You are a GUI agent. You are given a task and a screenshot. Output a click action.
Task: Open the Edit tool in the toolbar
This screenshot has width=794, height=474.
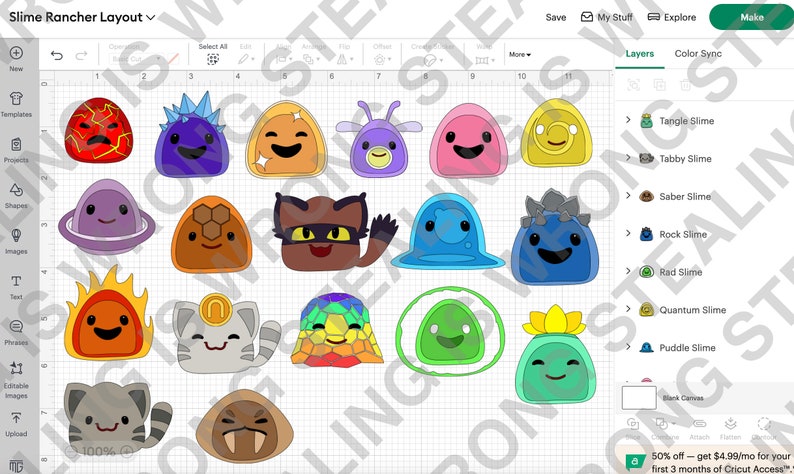246,54
